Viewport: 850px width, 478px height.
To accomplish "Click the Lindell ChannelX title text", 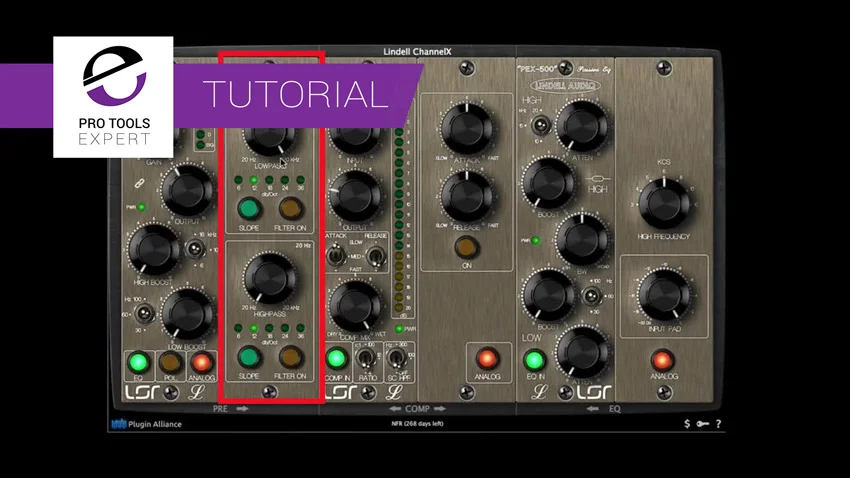I will [417, 51].
